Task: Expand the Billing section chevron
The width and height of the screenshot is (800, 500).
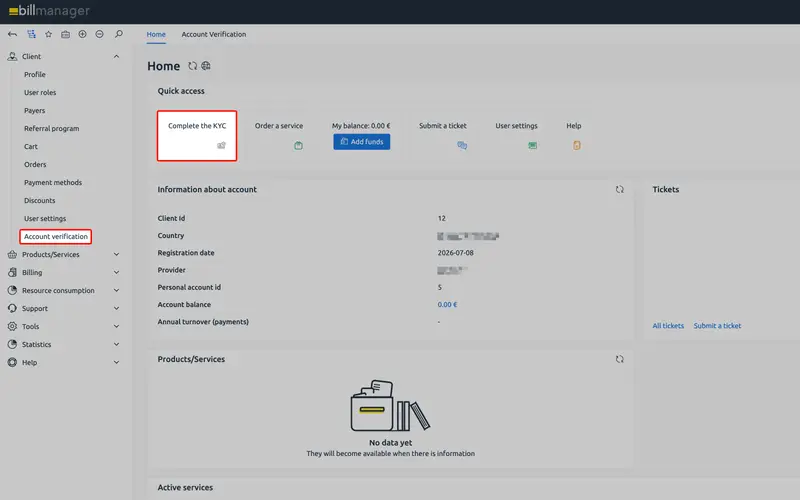Action: pyautogui.click(x=116, y=272)
